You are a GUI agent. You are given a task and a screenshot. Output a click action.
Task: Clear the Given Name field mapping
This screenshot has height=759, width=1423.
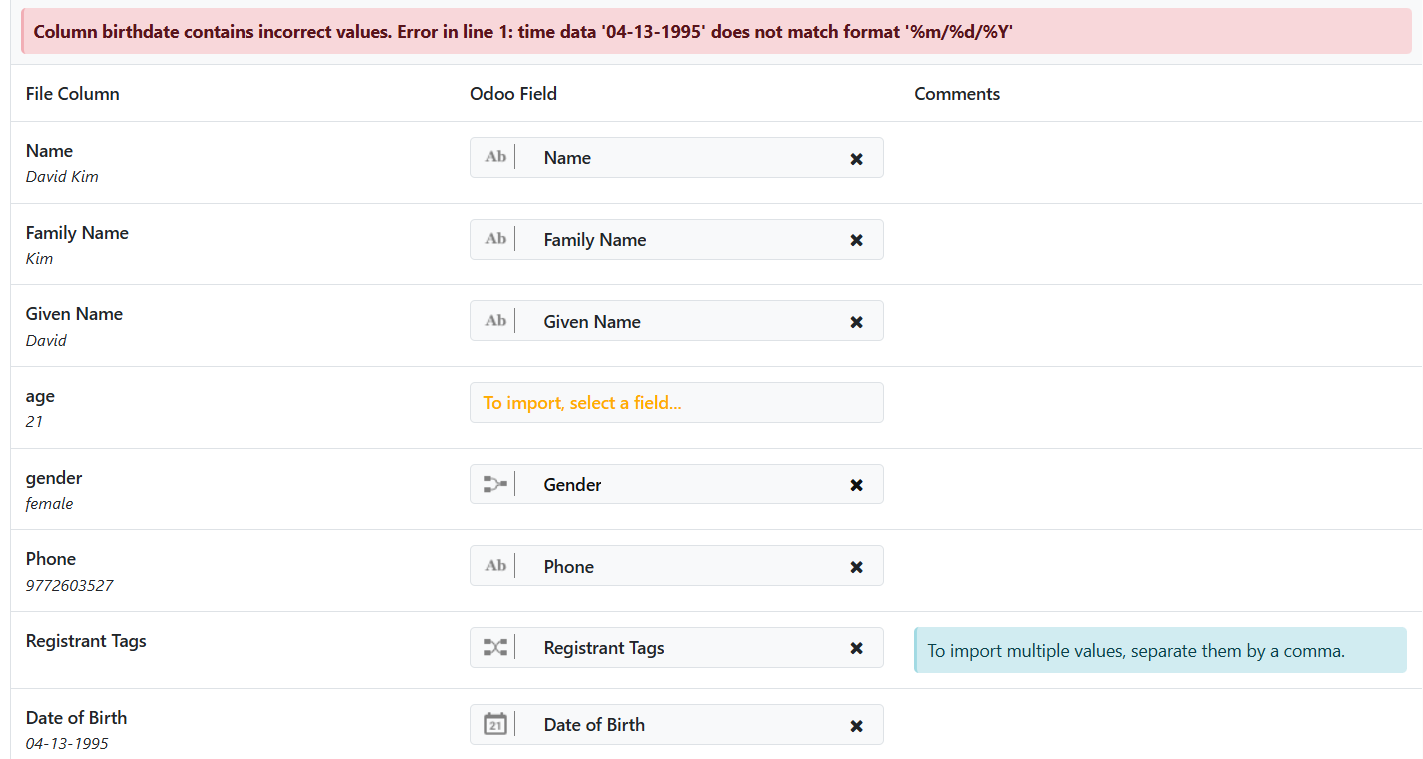856,322
